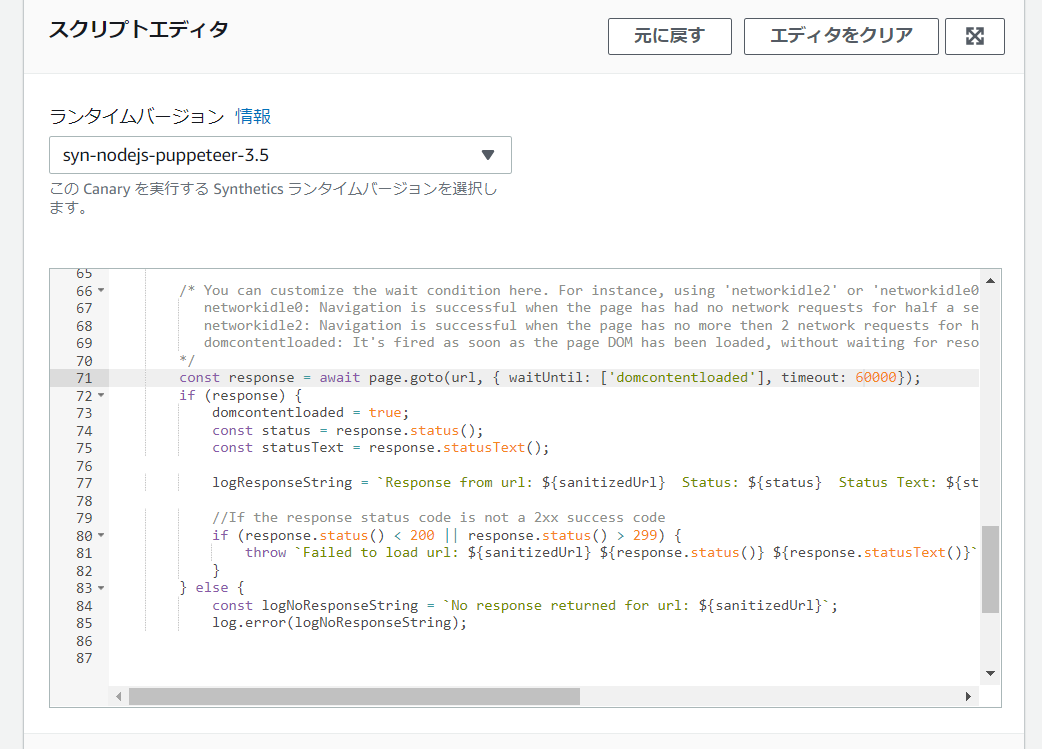Screen dimensions: 1042x749
Task: Click the horizontal scrollbar left arrow
Action: [x=119, y=696]
